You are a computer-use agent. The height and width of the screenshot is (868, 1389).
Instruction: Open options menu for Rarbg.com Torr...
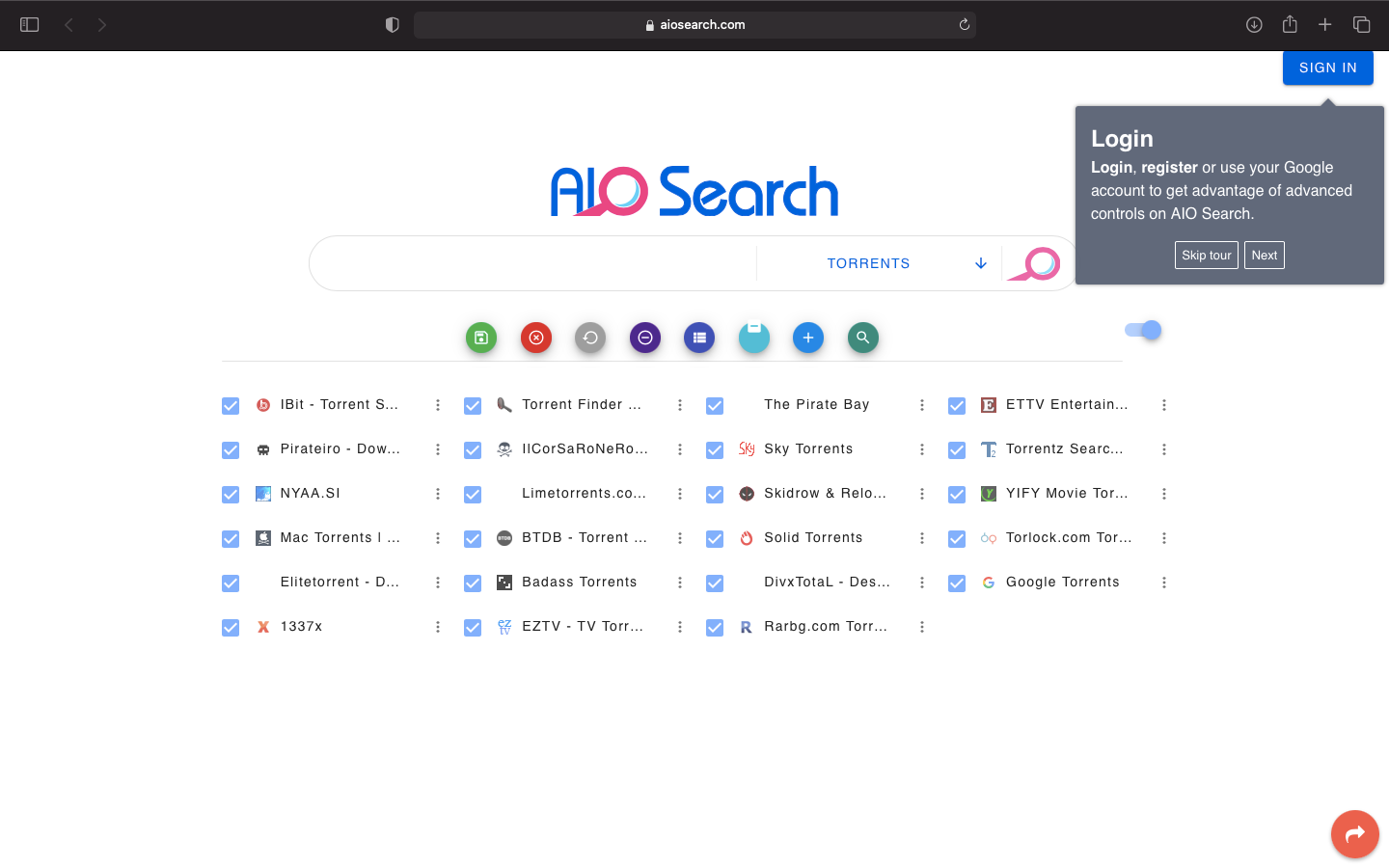pyautogui.click(x=922, y=627)
